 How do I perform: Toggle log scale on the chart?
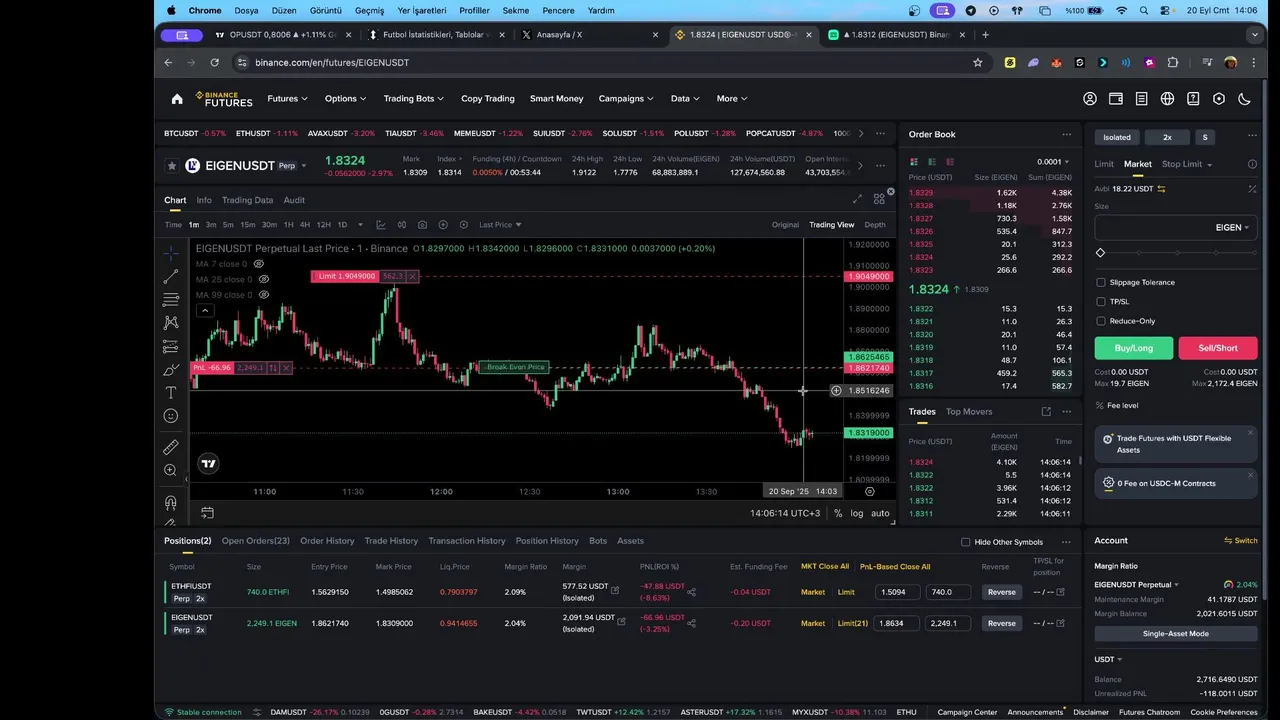click(857, 513)
